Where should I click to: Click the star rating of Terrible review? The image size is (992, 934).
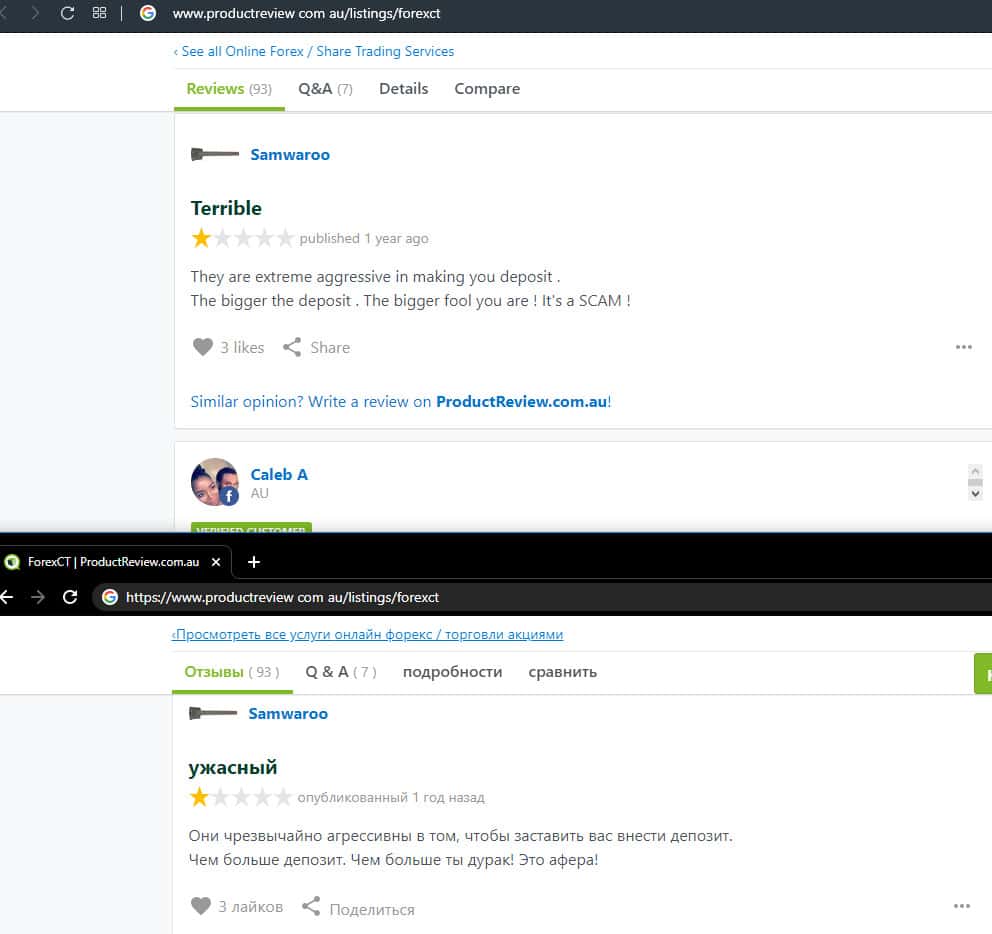[x=242, y=238]
